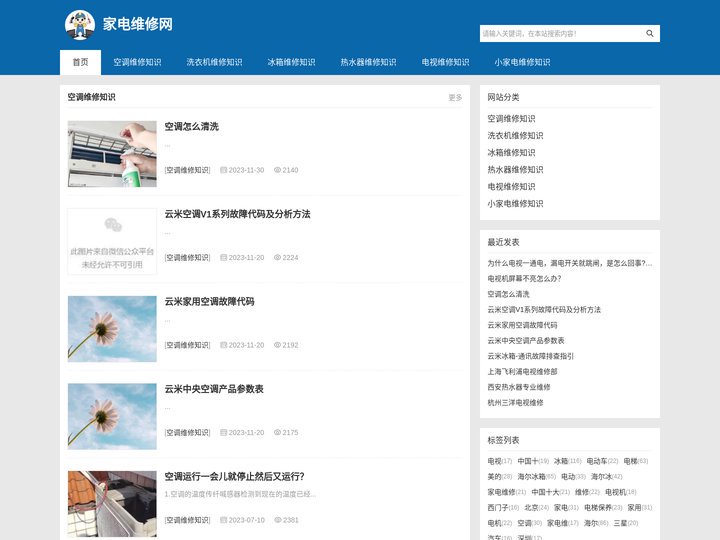720x540 pixels.
Task: Select 小家电维修知识 under 网站分类 sidebar
Action: pyautogui.click(x=515, y=203)
